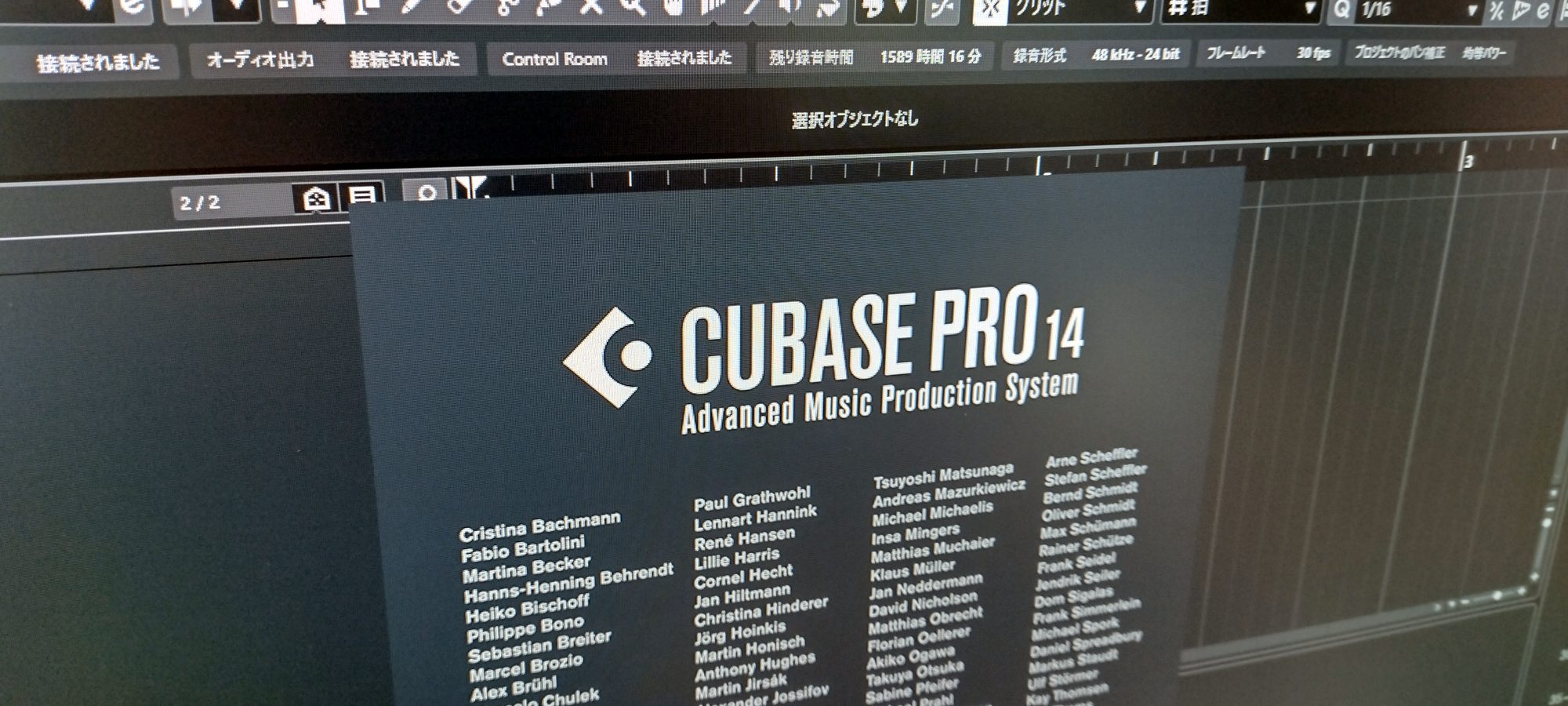Image resolution: width=1568 pixels, height=706 pixels.
Task: Click the name Hanns-Henning Behrendt
Action: point(568,582)
